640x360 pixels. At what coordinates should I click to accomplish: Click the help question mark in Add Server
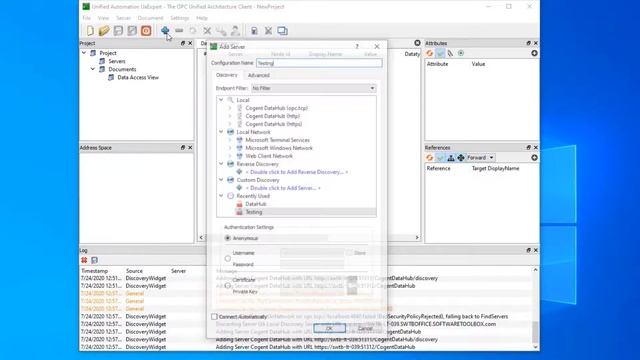click(x=357, y=47)
